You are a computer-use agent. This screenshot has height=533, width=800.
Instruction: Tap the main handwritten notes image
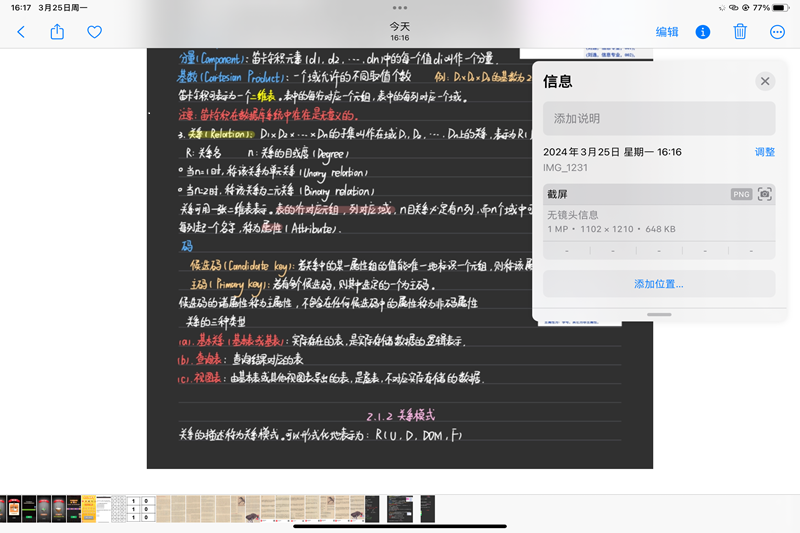pyautogui.click(x=340, y=260)
